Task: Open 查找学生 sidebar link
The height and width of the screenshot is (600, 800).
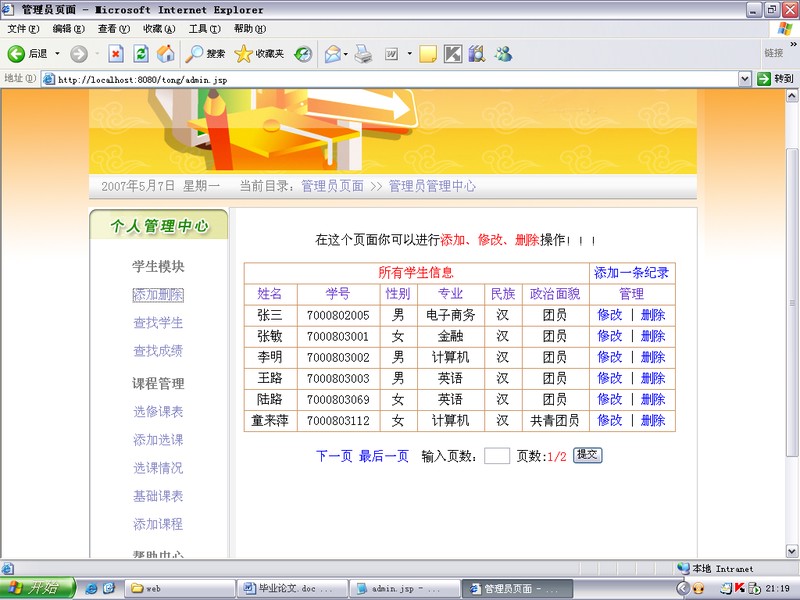Action: [x=158, y=323]
